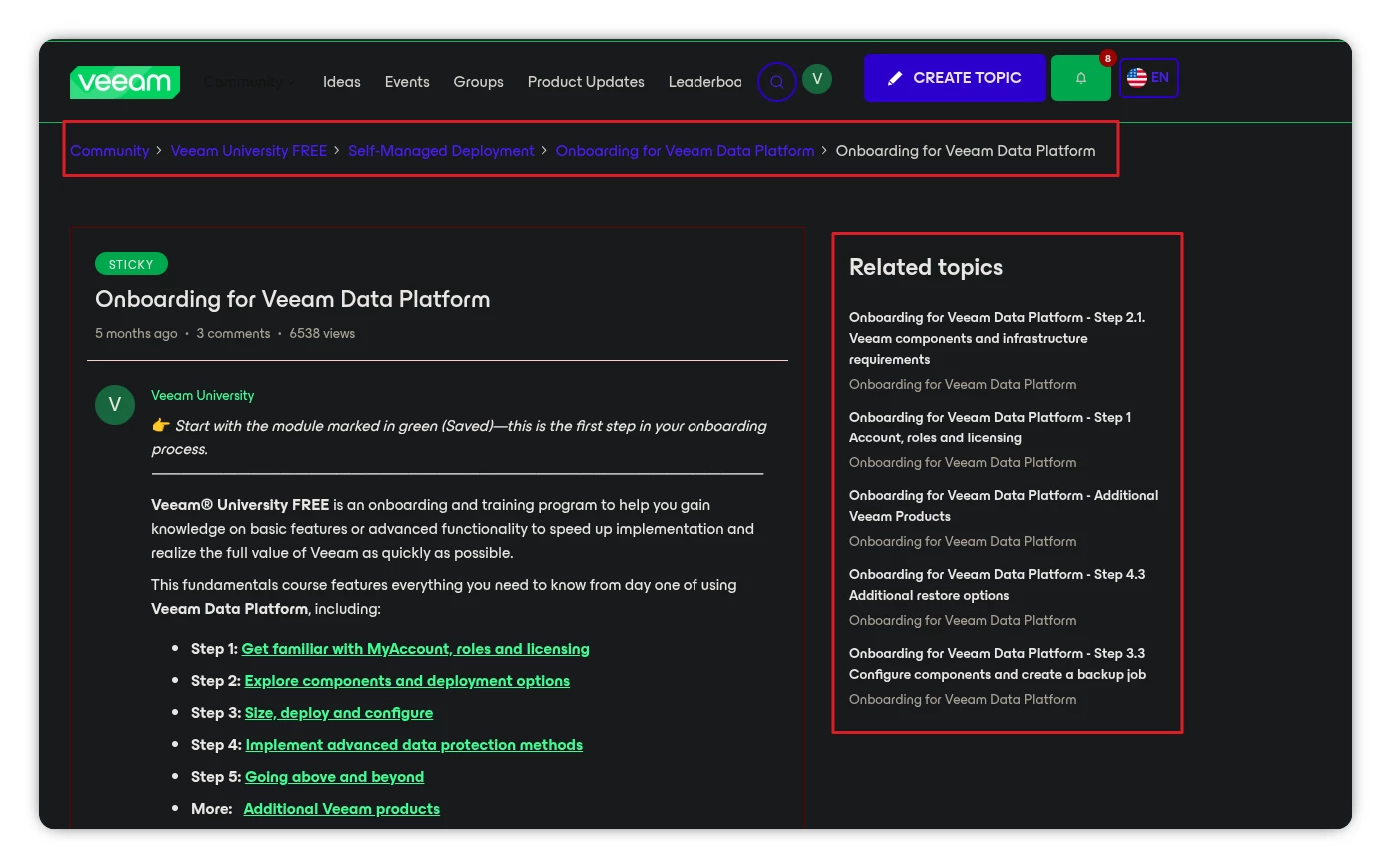1391x868 pixels.
Task: Open Get familiar with MyAccount, roles and licensing
Action: coord(415,649)
